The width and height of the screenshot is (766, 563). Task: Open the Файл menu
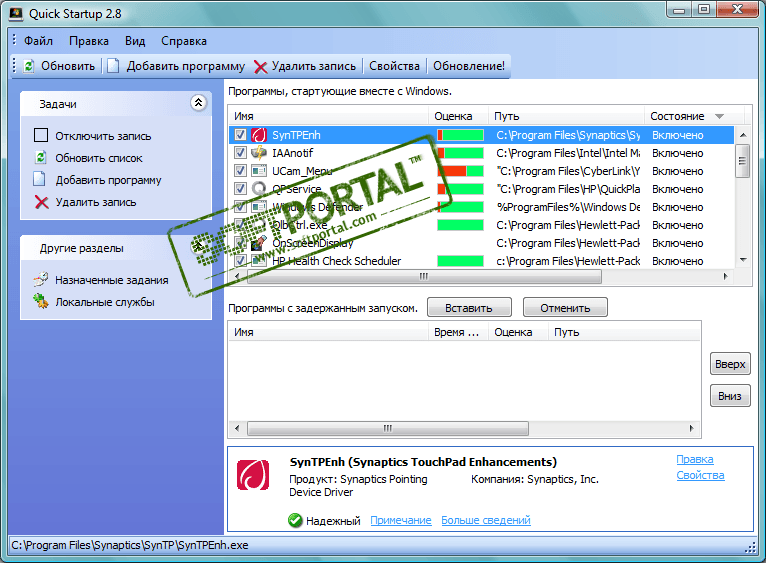[39, 41]
